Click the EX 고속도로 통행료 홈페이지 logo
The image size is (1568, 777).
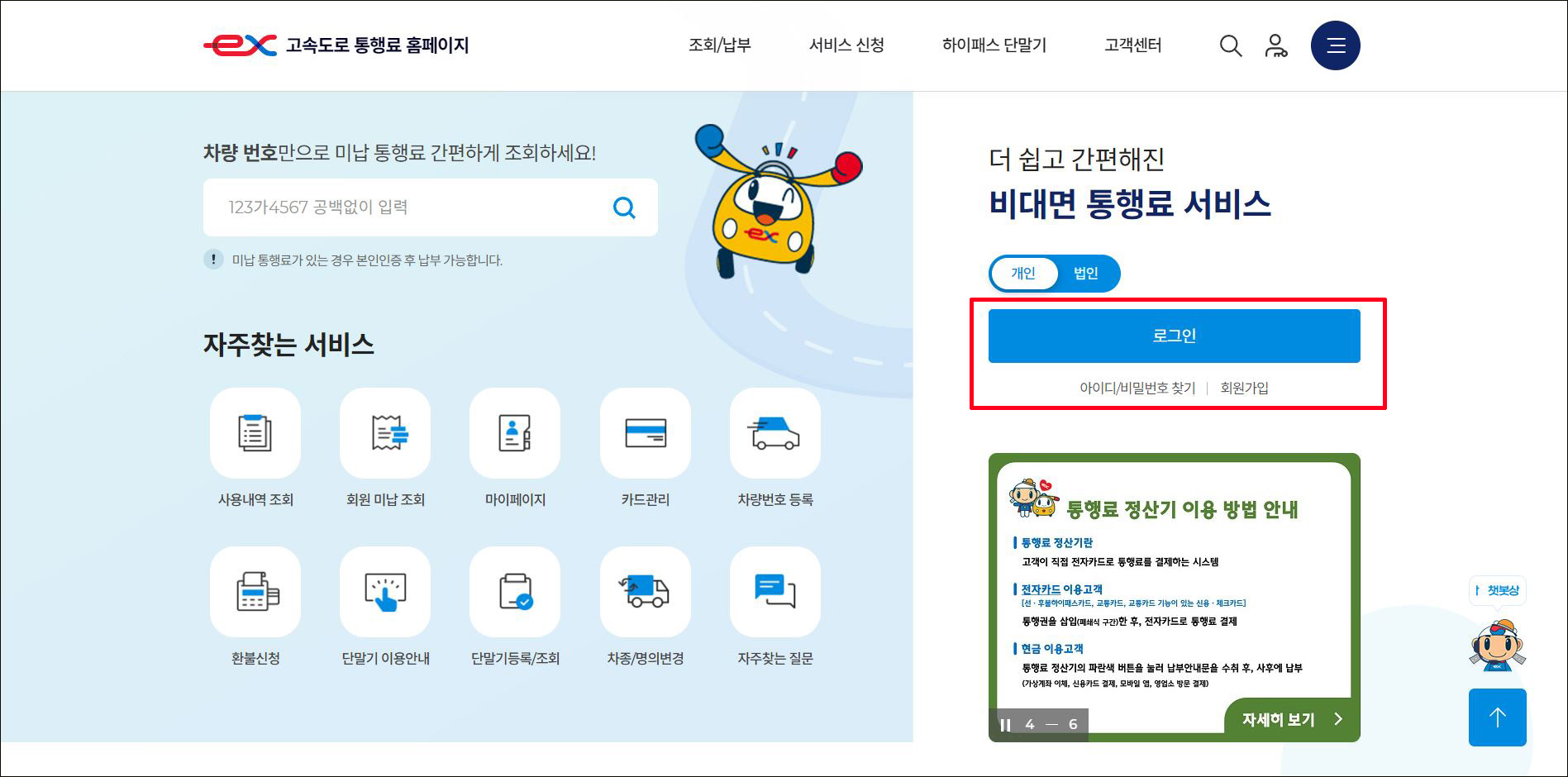(x=336, y=45)
